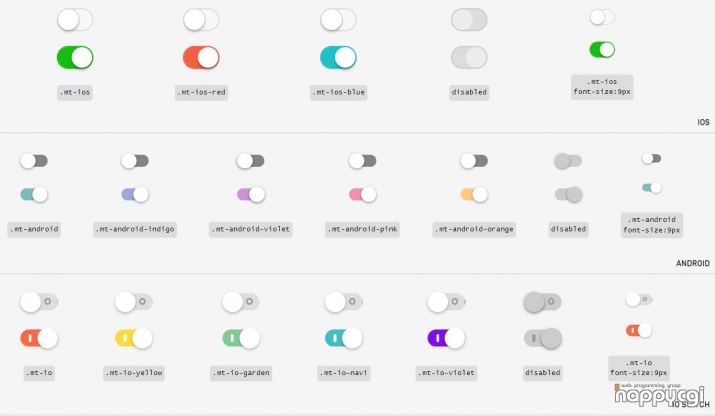The height and width of the screenshot is (416, 715).
Task: Turn off the green .mt-ios toggle
Action: pos(75,57)
